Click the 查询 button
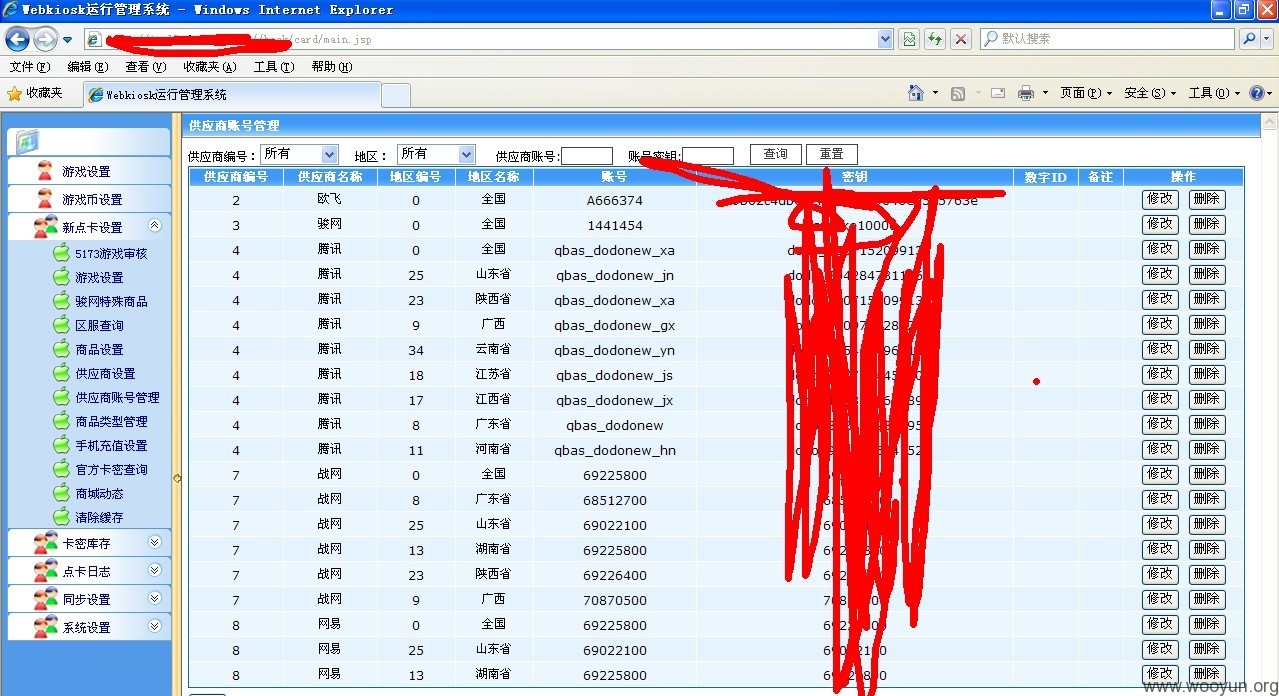 point(776,154)
